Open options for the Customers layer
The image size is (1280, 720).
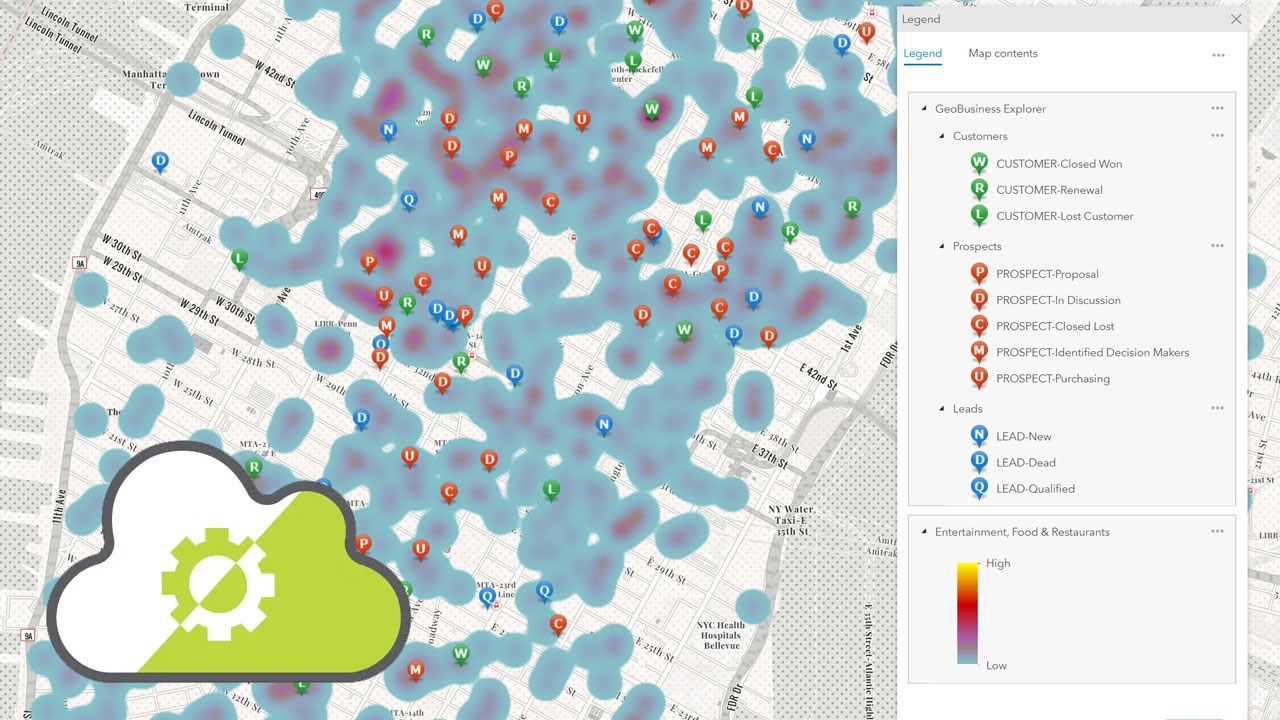(x=1217, y=135)
